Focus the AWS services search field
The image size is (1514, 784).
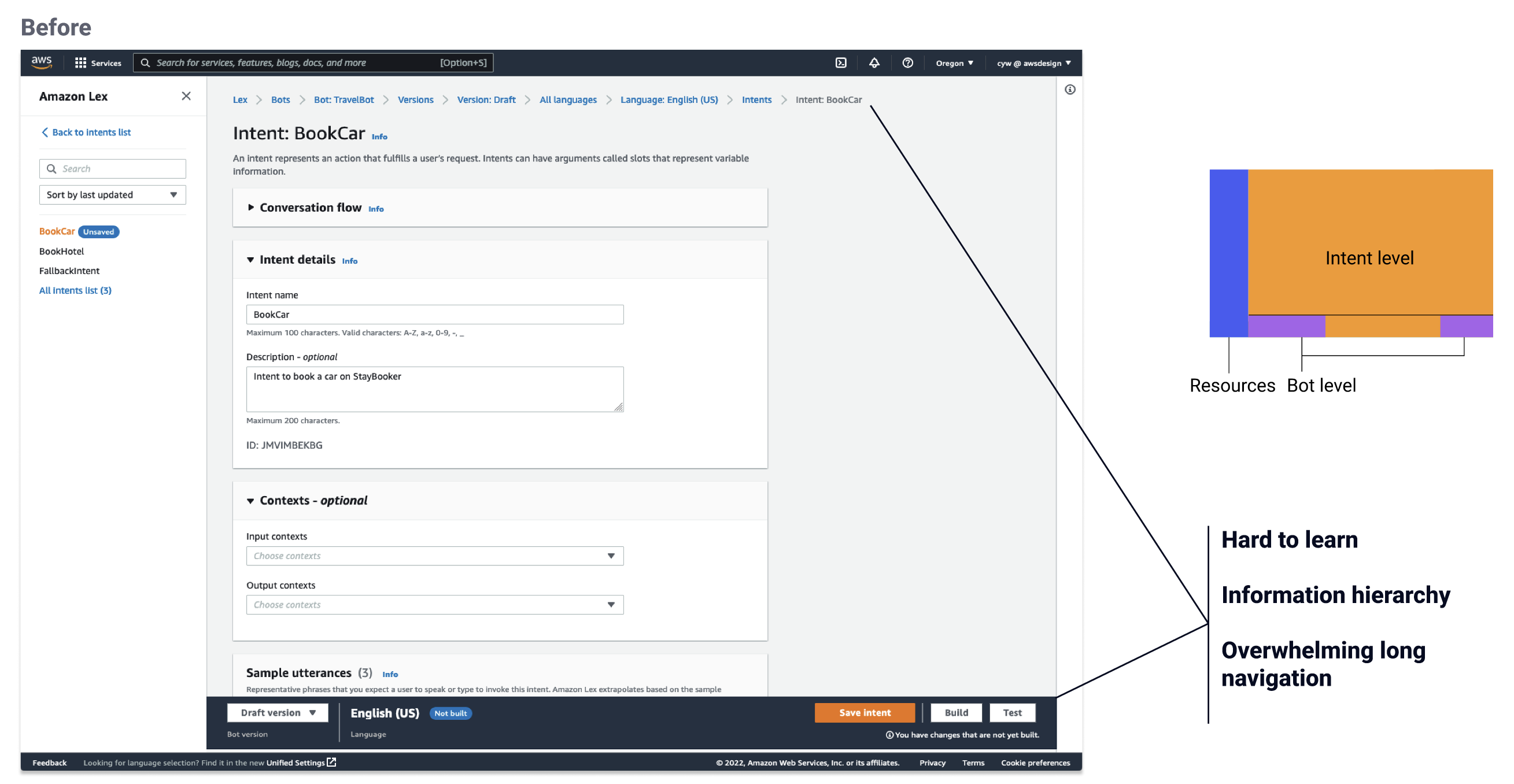313,63
